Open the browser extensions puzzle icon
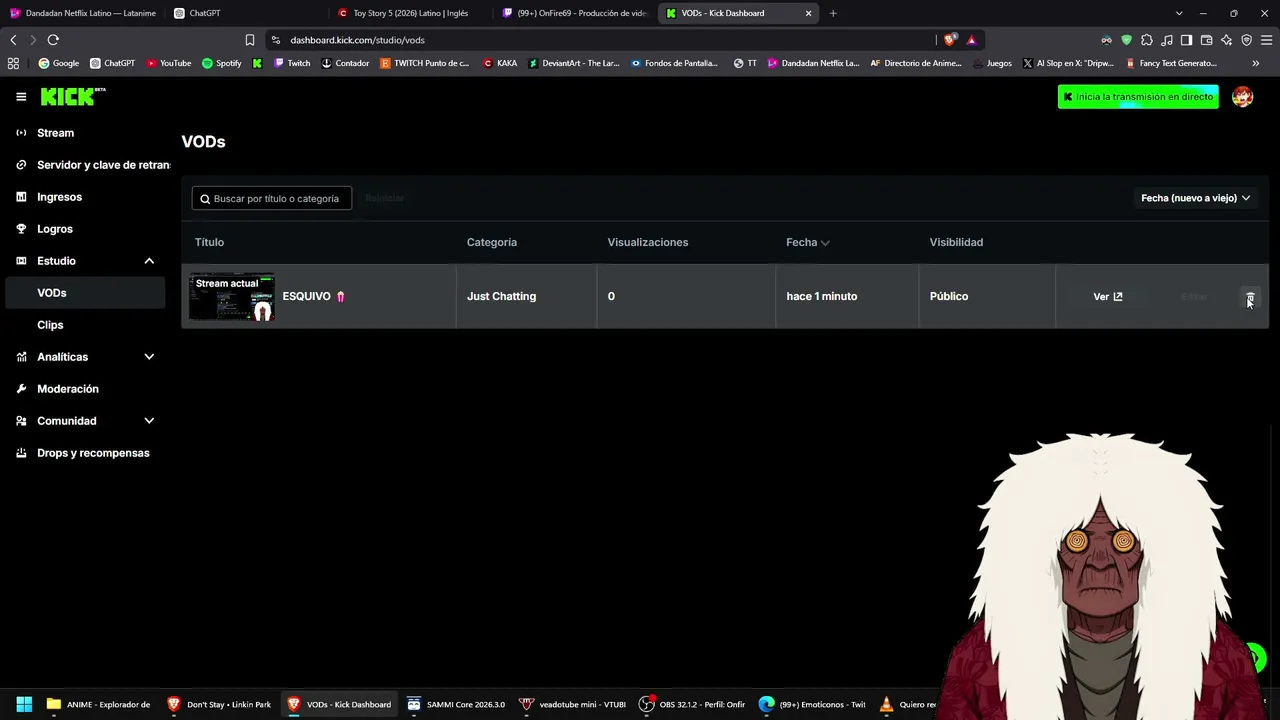The height and width of the screenshot is (720, 1280). click(x=1146, y=40)
